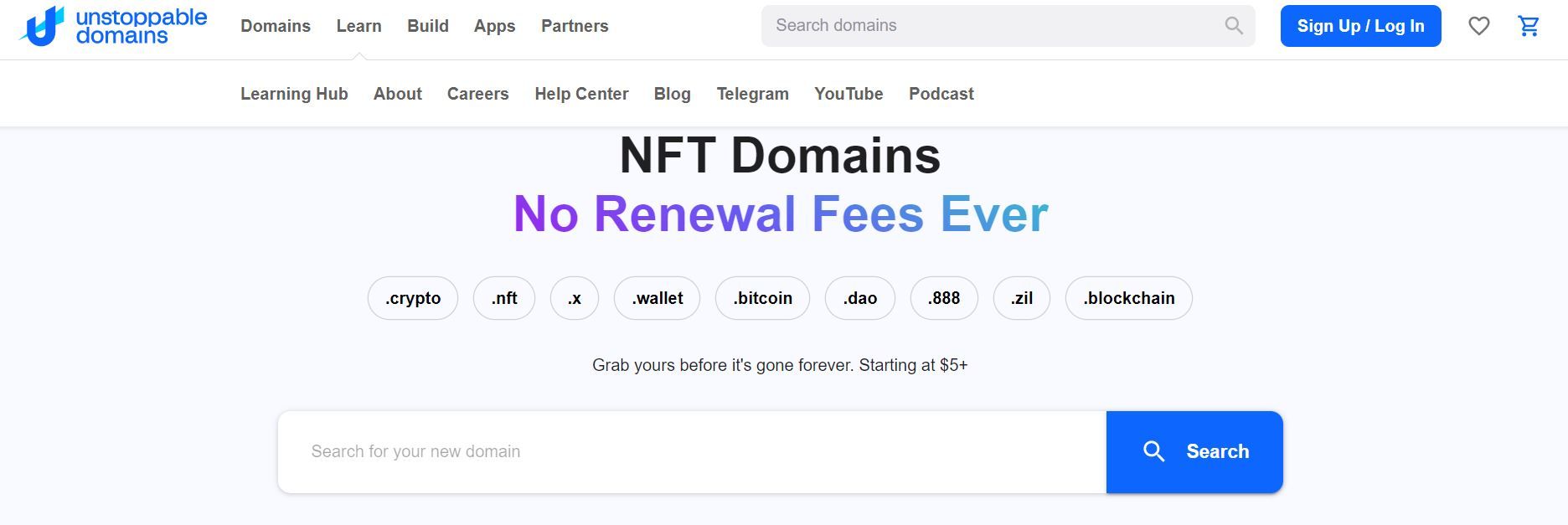
Task: Open the Partners menu
Action: click(575, 26)
